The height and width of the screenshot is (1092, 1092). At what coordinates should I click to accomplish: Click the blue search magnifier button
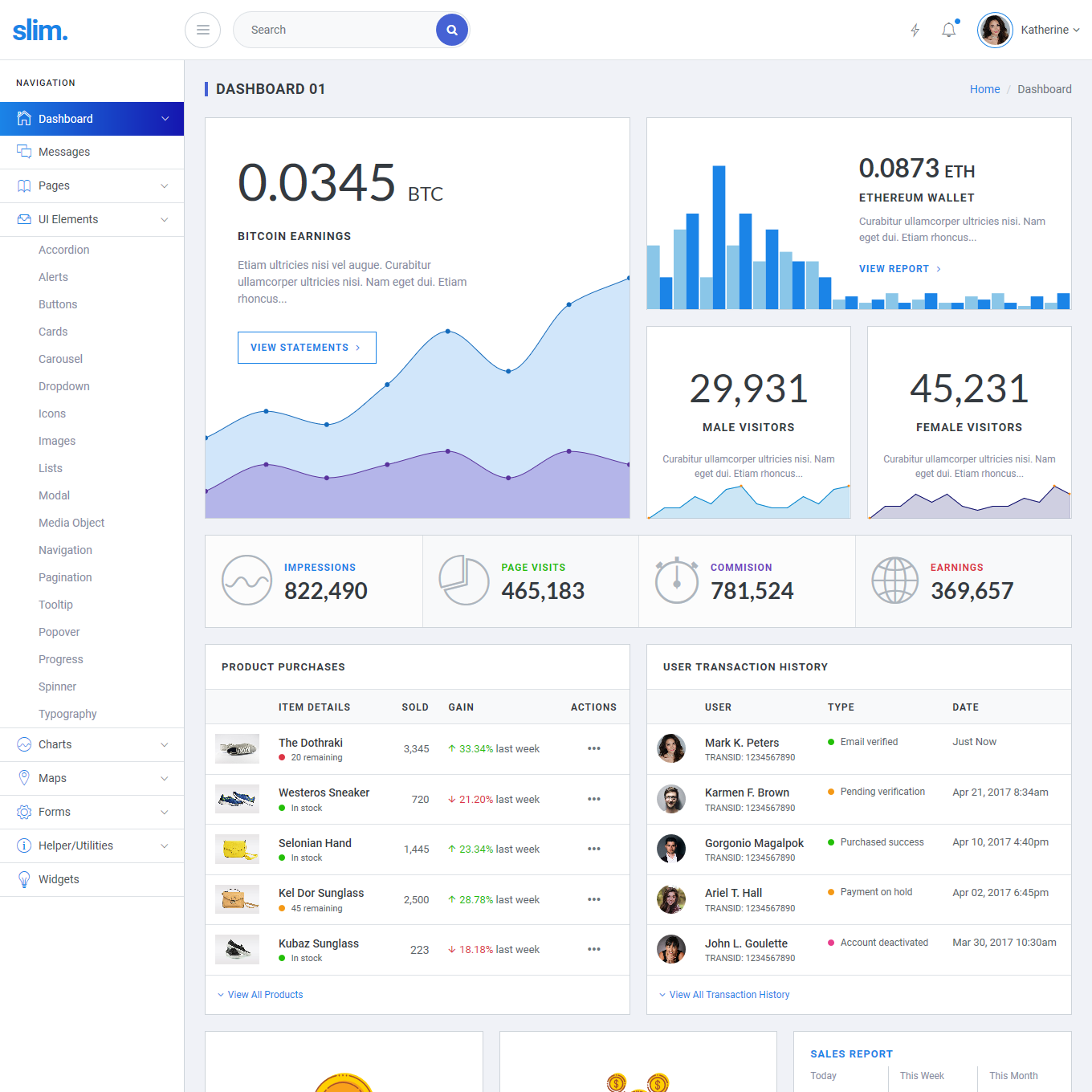452,30
